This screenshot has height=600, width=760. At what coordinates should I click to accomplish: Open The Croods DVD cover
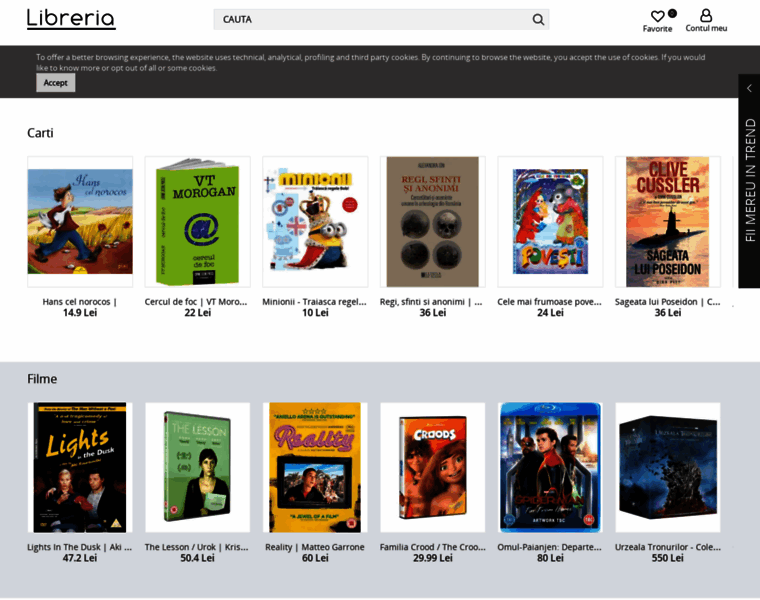click(x=433, y=467)
